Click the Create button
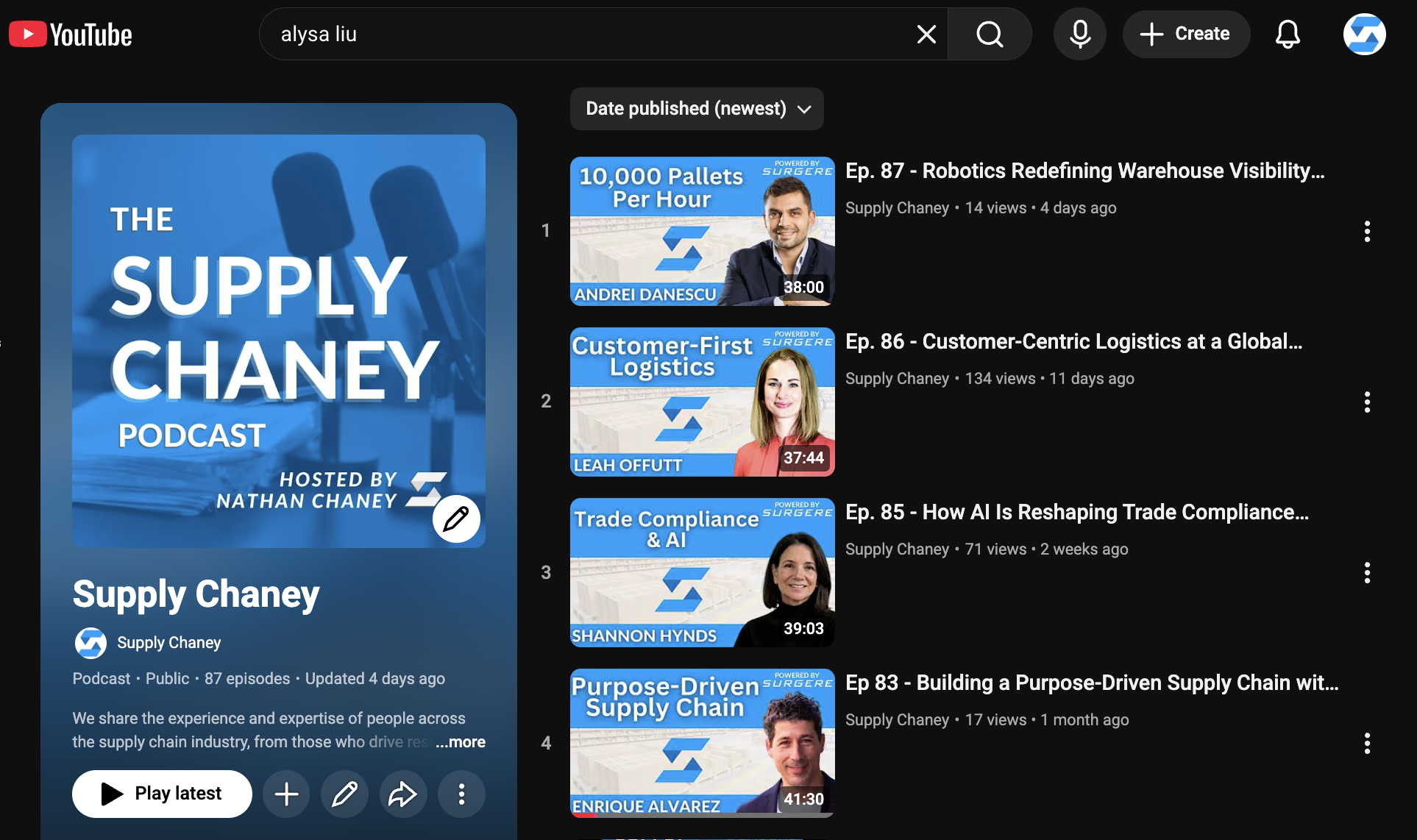Viewport: 1417px width, 840px height. coord(1185,34)
